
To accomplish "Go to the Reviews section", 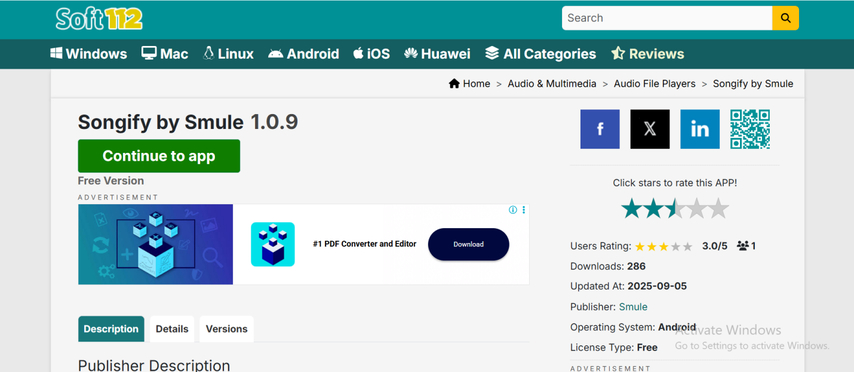I will (x=648, y=54).
